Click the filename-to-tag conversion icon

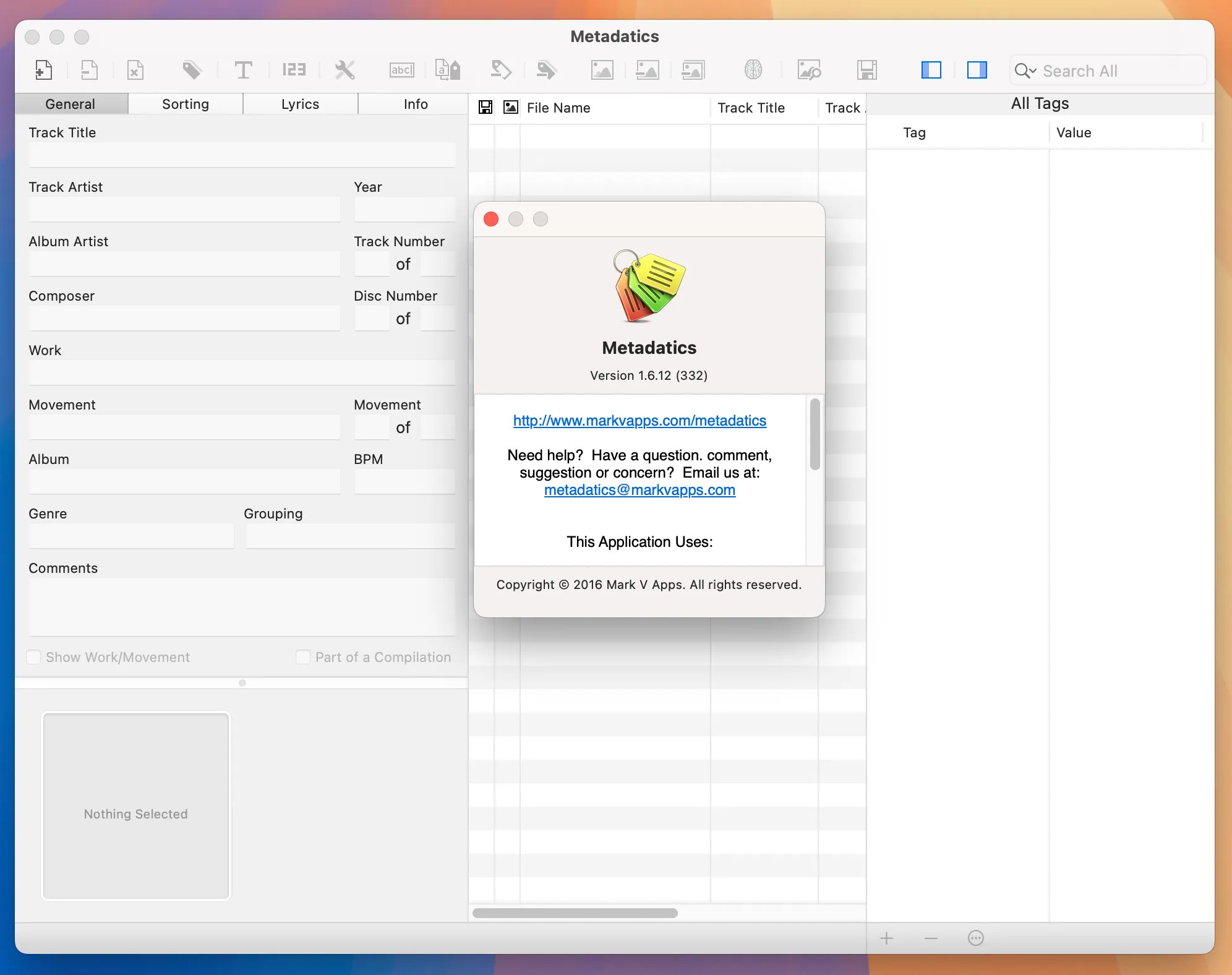[447, 70]
